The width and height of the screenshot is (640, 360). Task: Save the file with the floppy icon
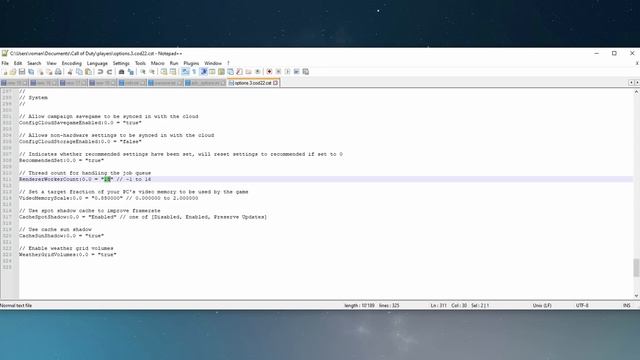[22, 72]
